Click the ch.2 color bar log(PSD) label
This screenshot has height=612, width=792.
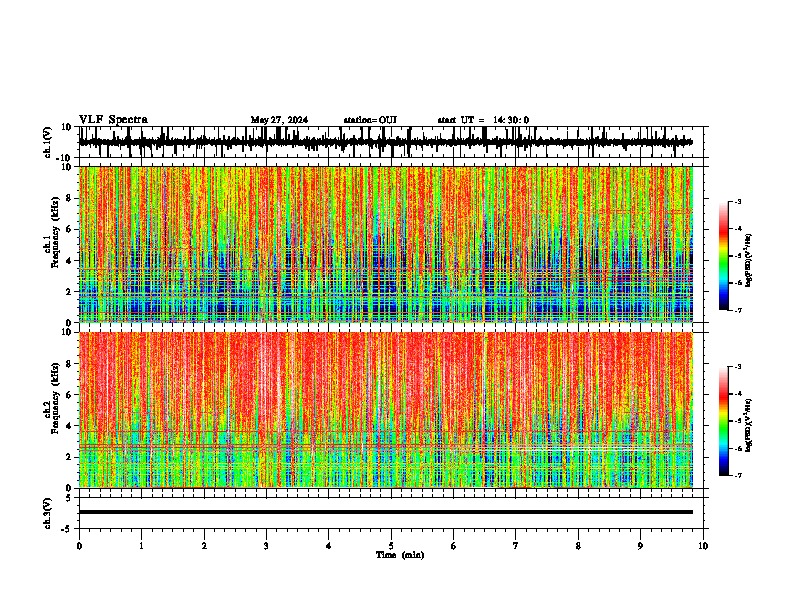[749, 425]
